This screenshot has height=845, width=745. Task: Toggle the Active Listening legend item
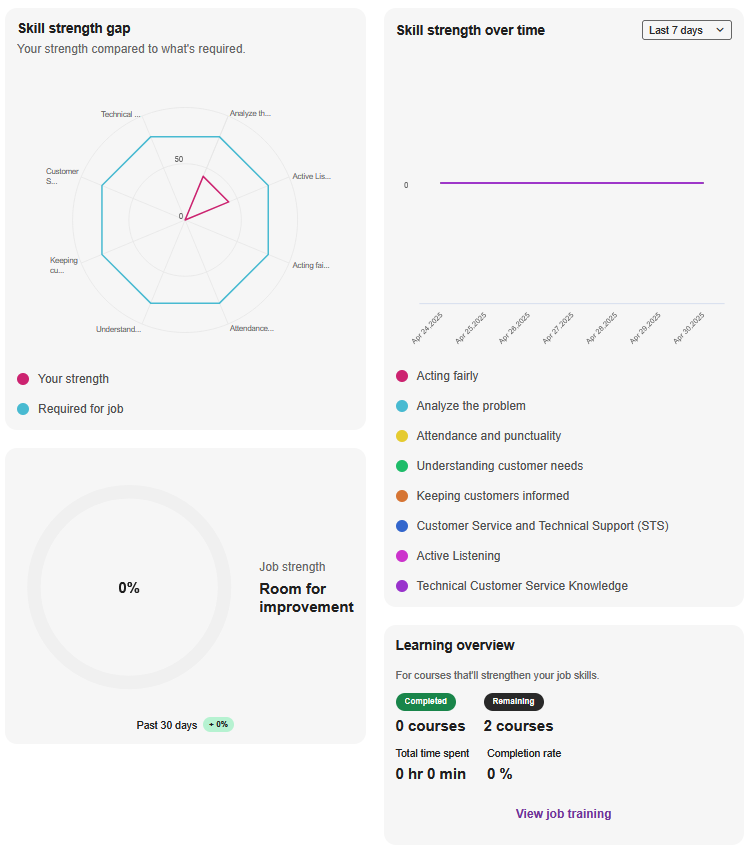[x=458, y=556]
